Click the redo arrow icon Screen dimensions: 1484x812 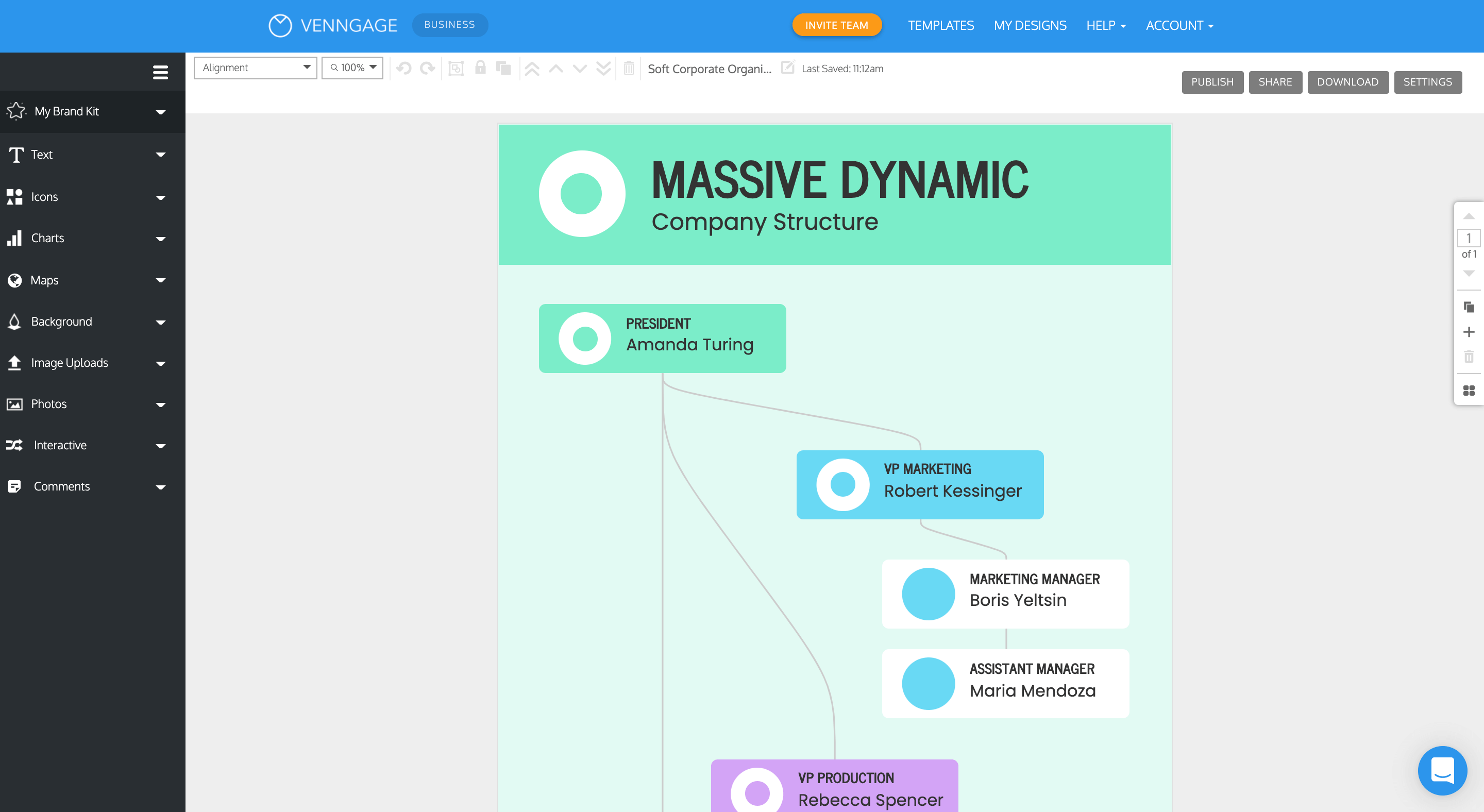tap(428, 69)
